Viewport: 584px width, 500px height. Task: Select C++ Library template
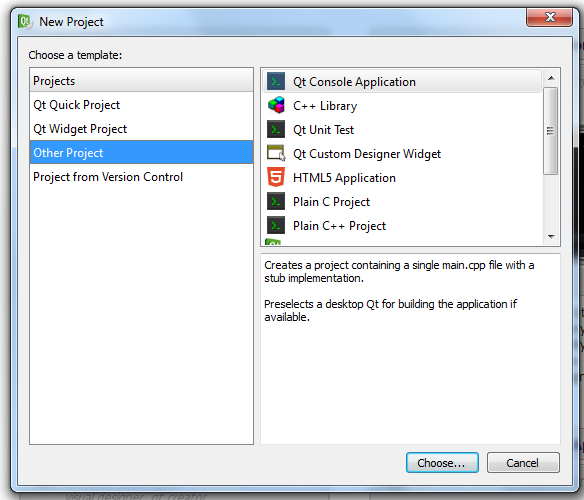coord(402,105)
